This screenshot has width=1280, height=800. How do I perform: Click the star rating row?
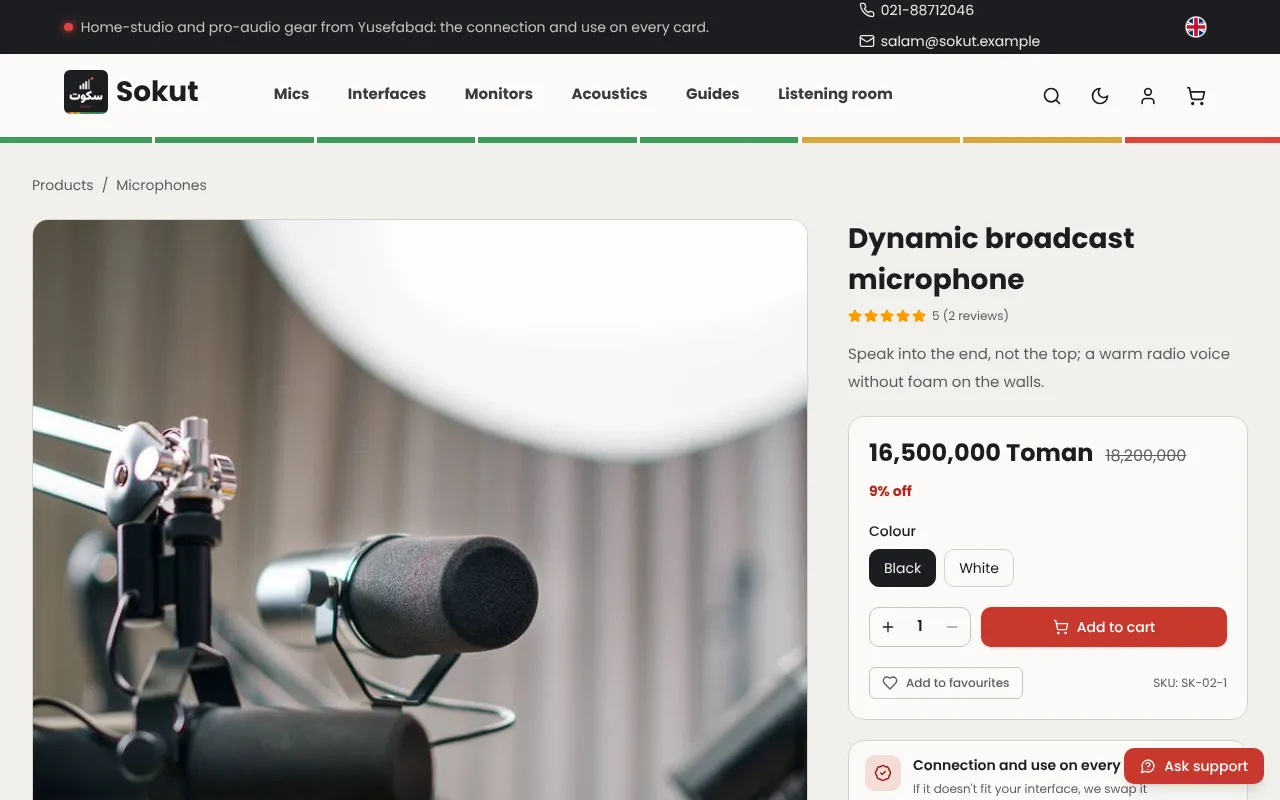tap(887, 316)
